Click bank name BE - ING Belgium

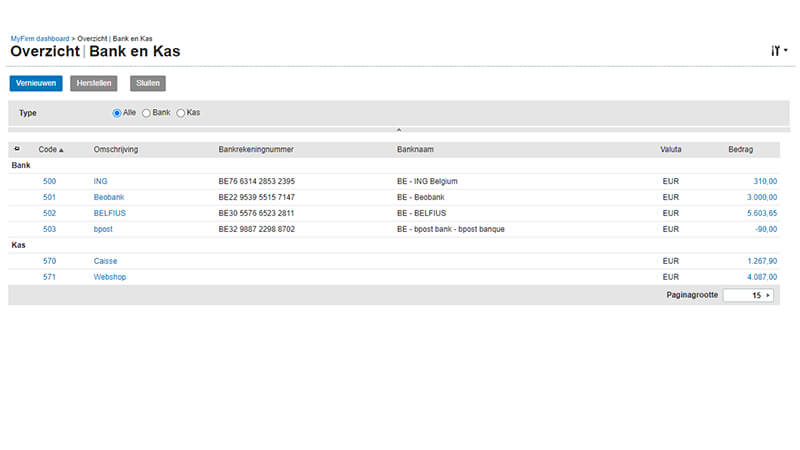tap(427, 181)
